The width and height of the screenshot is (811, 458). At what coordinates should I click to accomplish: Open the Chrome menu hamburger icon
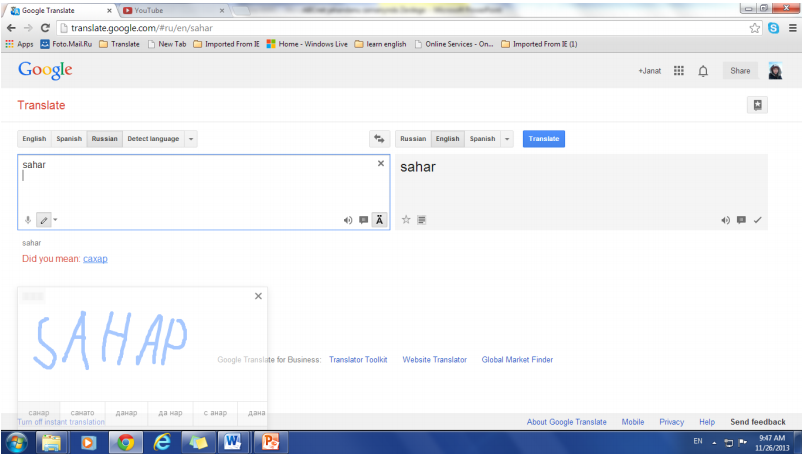coord(792,28)
